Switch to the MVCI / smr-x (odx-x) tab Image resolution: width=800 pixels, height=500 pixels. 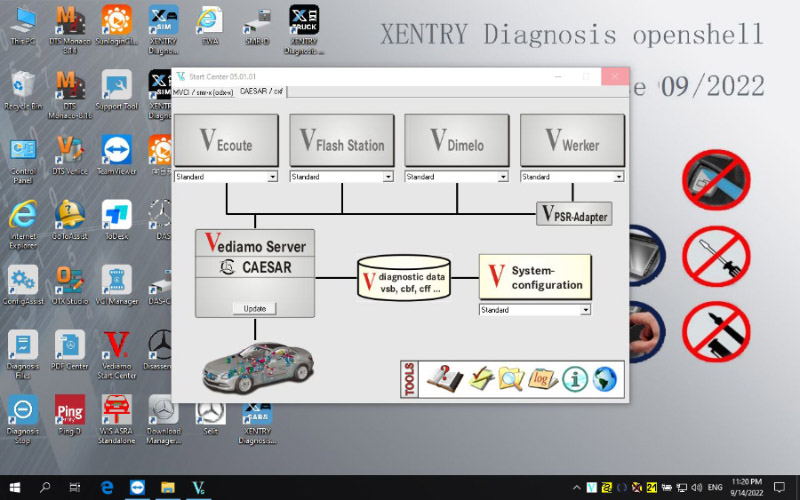(x=203, y=92)
